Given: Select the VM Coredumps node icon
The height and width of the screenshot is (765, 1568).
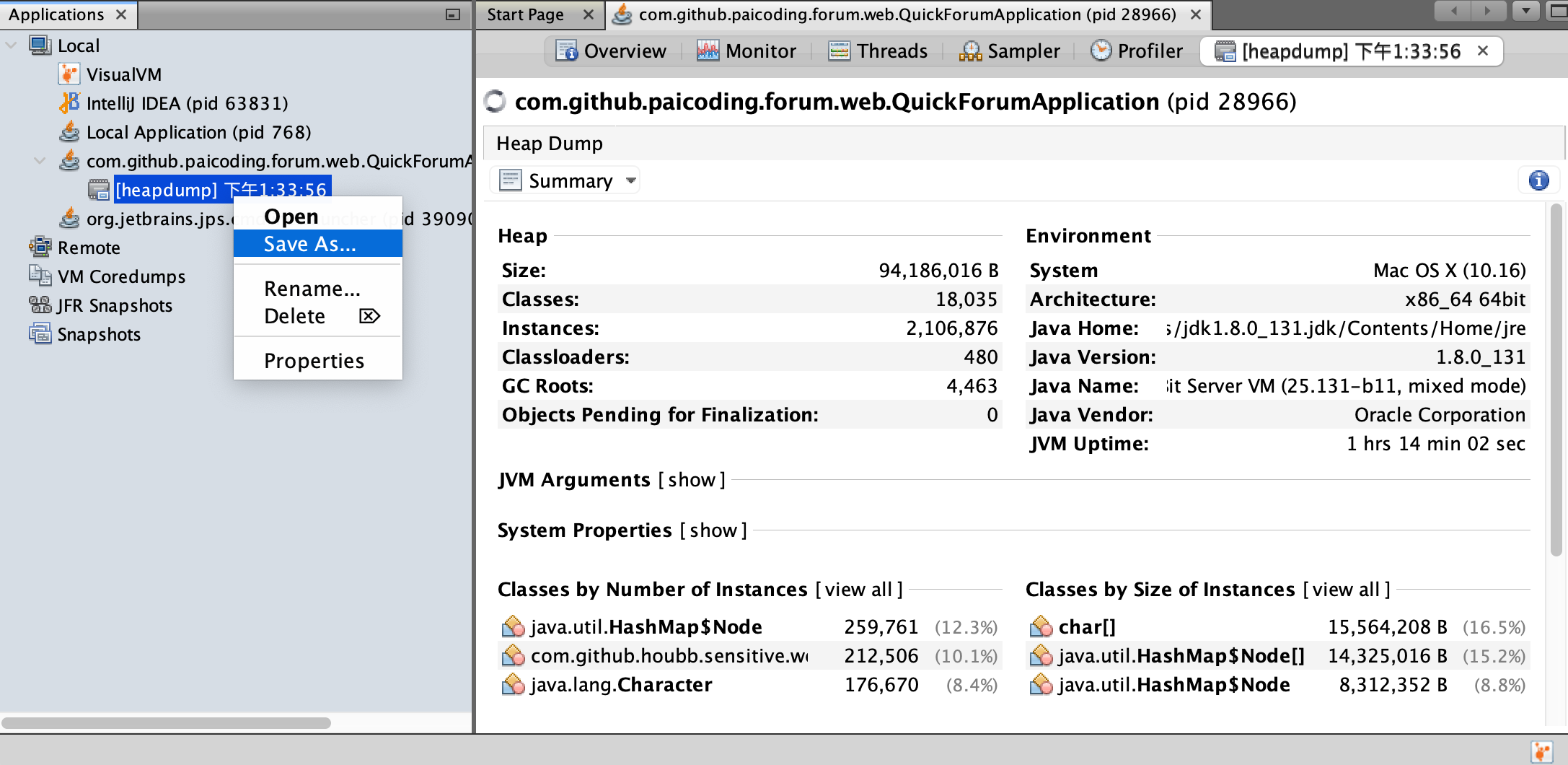Looking at the screenshot, I should coord(40,276).
